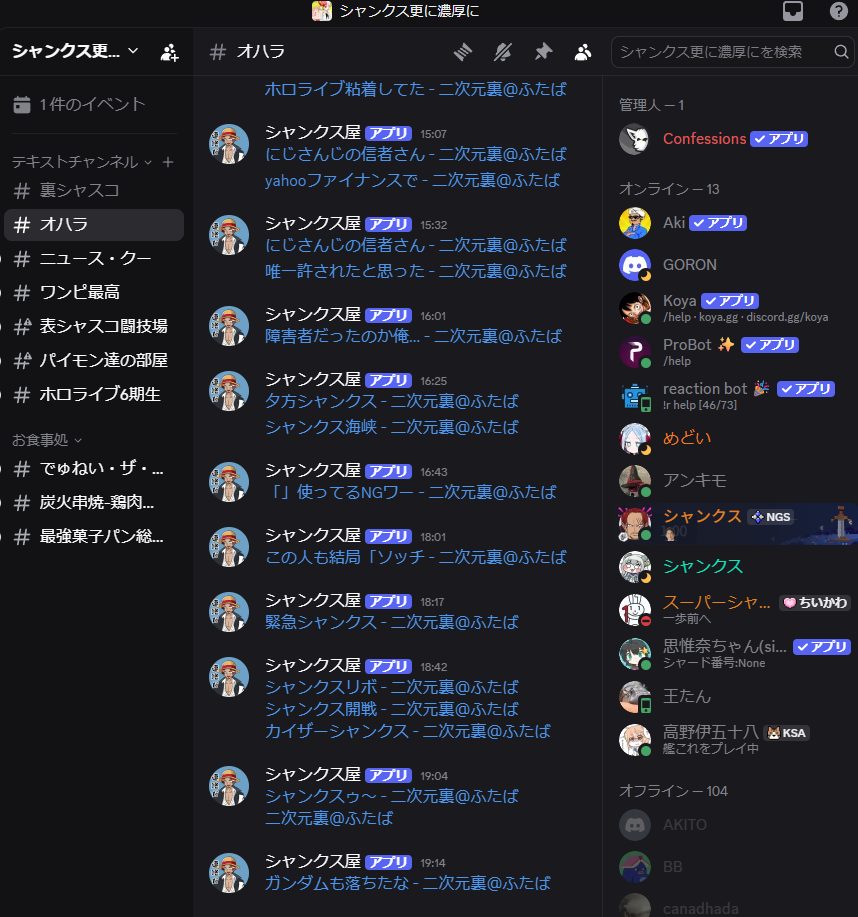Expand the シャンクス更... server dropdown
Screen dimensions: 858x917
[x=75, y=51]
